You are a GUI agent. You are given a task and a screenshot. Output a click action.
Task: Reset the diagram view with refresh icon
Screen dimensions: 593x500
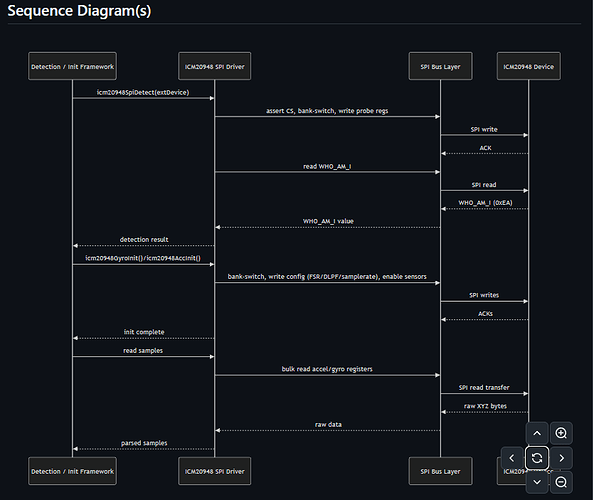(537, 458)
